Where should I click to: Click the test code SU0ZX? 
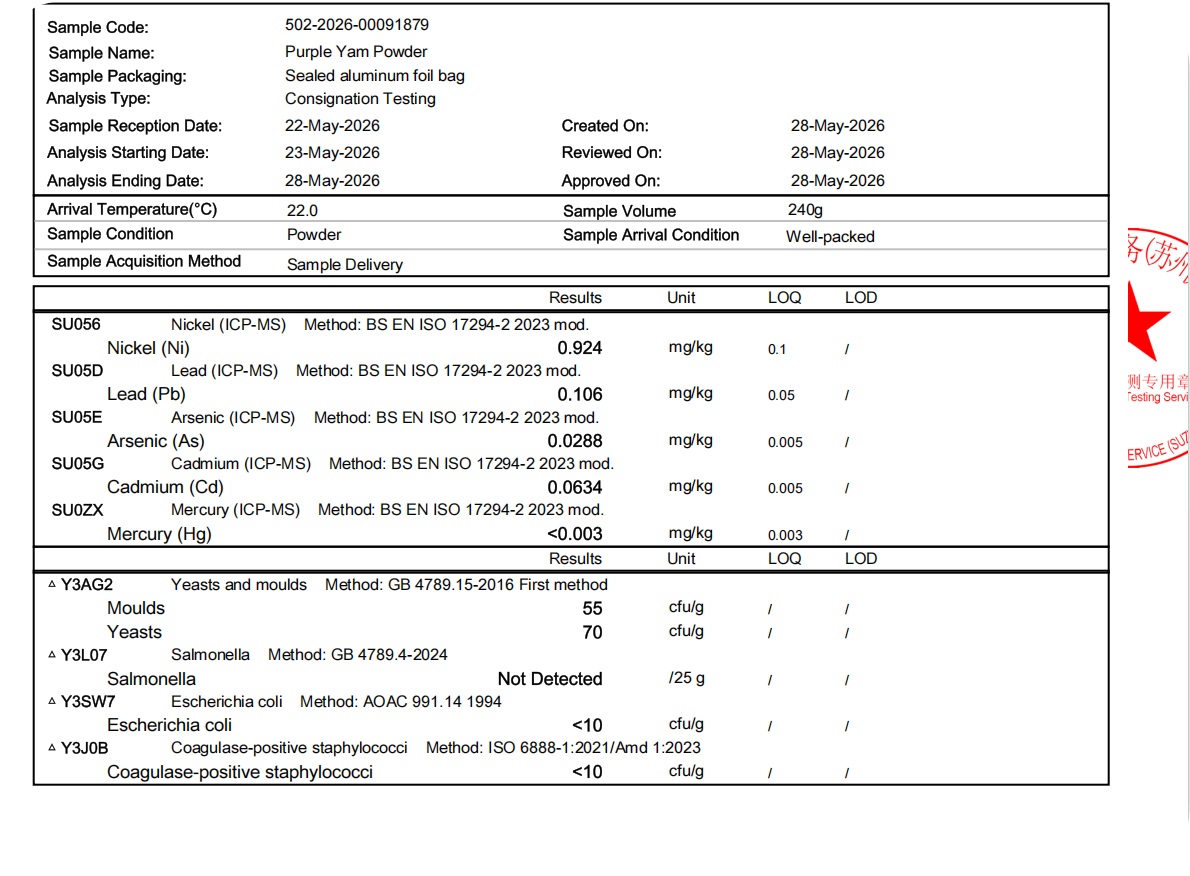click(x=77, y=510)
